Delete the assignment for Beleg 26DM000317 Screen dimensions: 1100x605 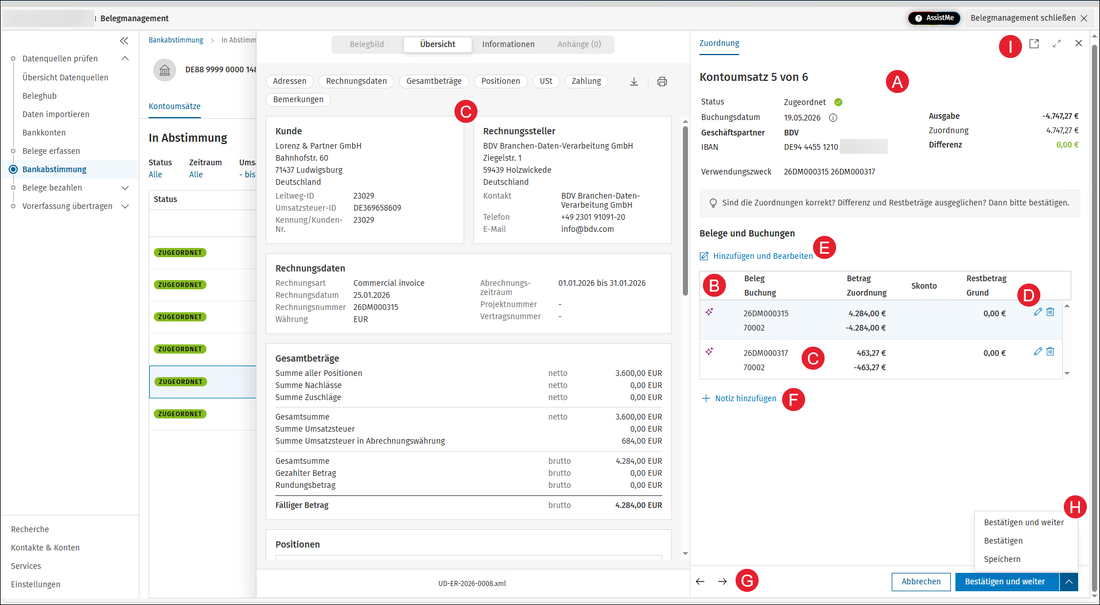1050,352
